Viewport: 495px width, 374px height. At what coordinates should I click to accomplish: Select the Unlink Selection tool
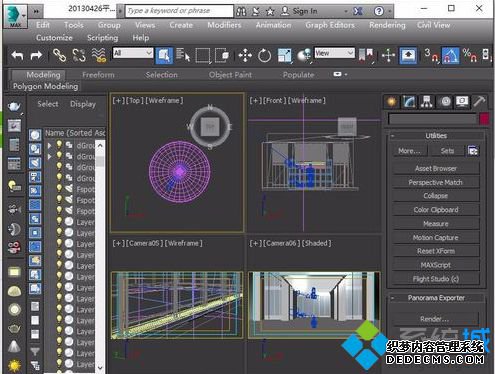(x=79, y=55)
